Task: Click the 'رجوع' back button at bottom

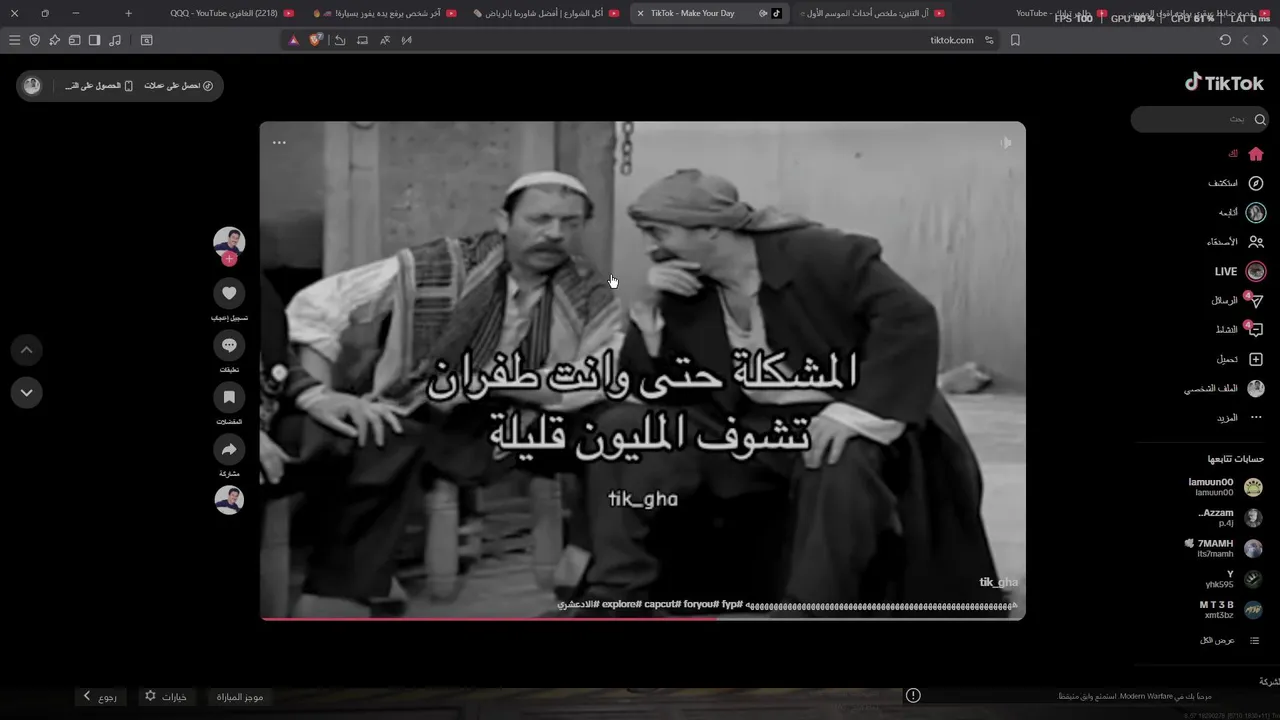Action: [100, 696]
